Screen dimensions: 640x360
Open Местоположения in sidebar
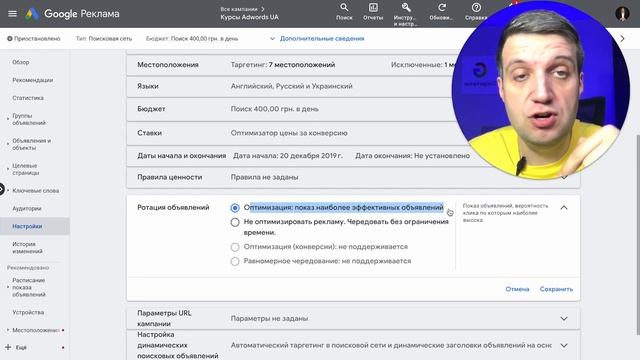(x=36, y=330)
